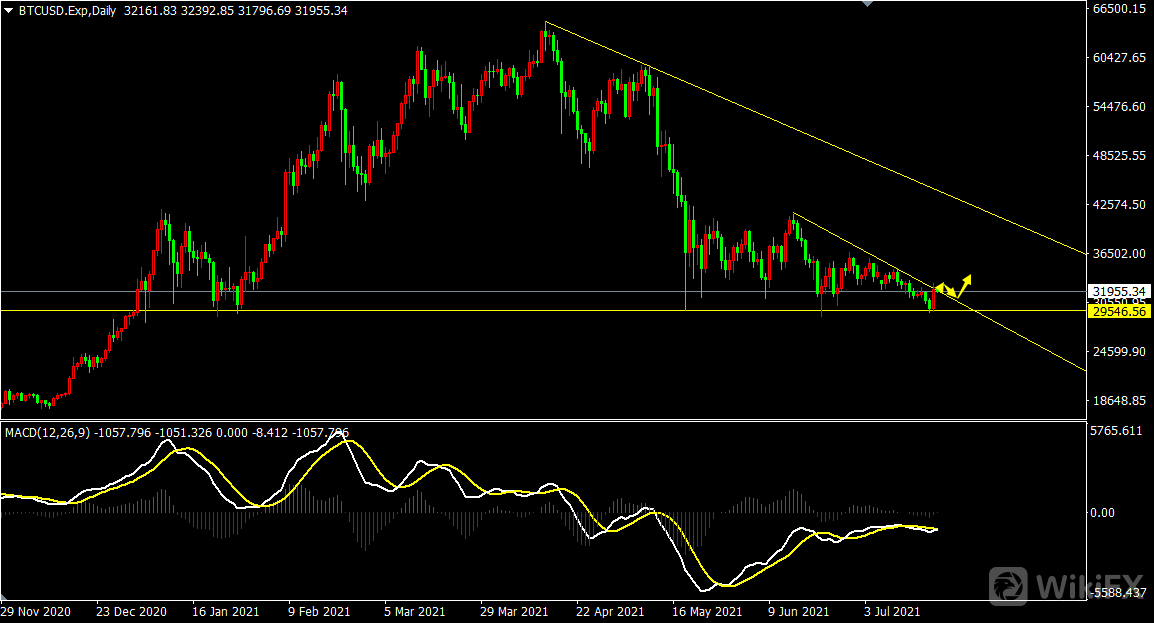
Task: Click the triangle beside BTCUSD.Exp,Daily title
Action: coord(9,9)
